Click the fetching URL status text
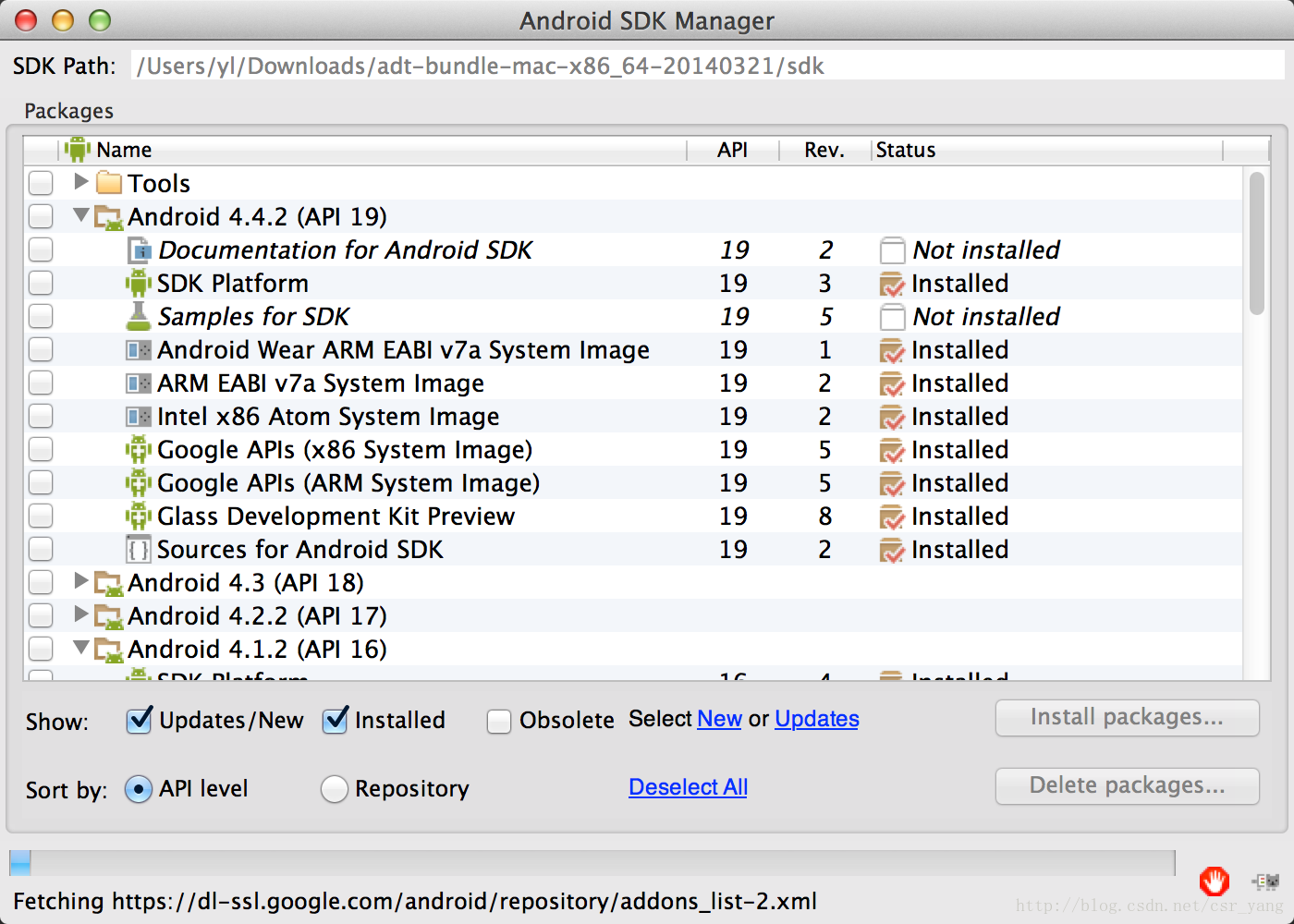 pos(415,902)
